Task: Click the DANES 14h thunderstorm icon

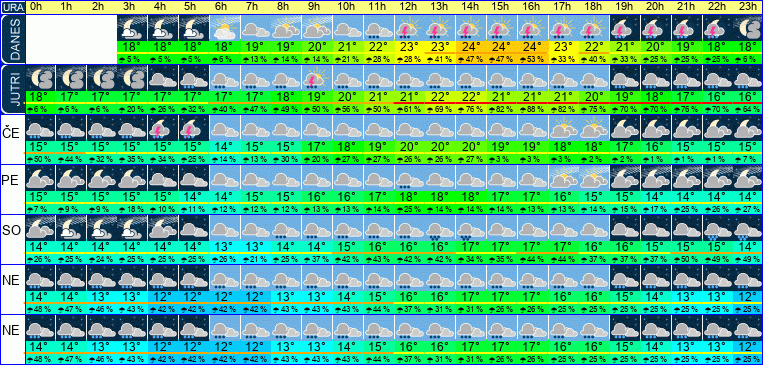Action: coord(471,28)
